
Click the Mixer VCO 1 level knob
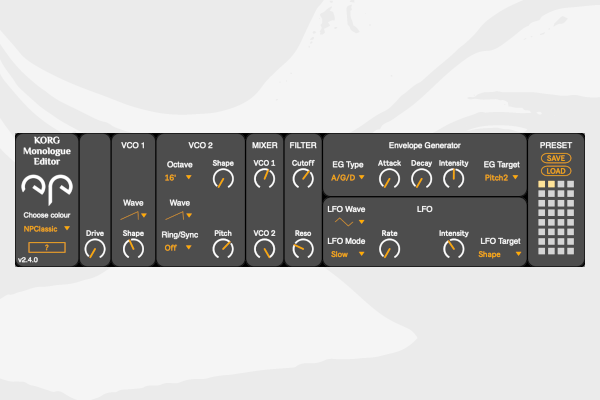(x=264, y=178)
